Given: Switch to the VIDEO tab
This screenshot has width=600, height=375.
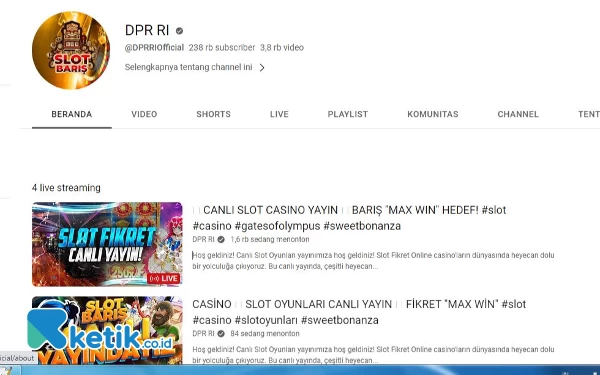Looking at the screenshot, I should pos(144,114).
